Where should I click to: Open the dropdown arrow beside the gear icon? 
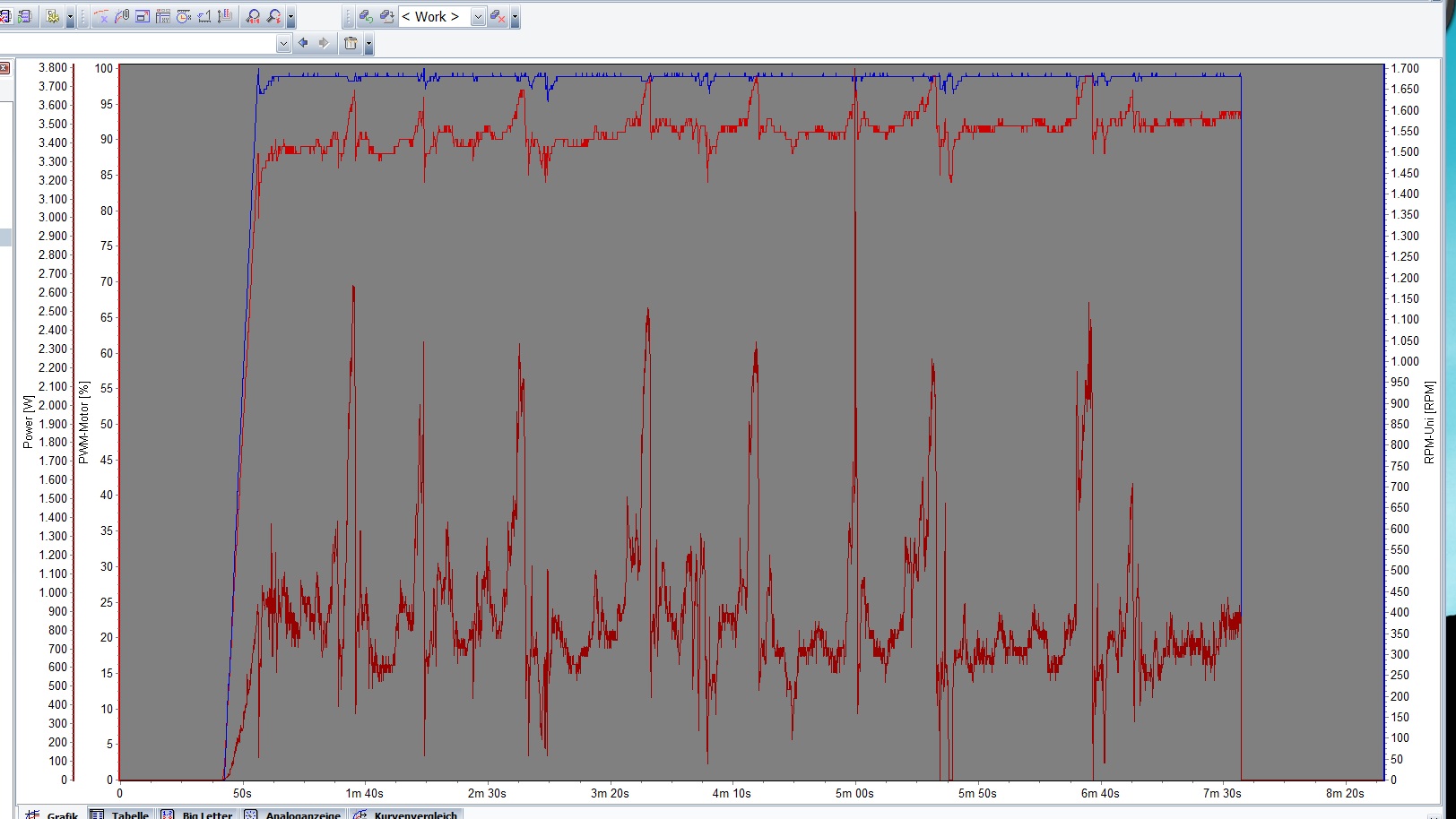pos(70,16)
